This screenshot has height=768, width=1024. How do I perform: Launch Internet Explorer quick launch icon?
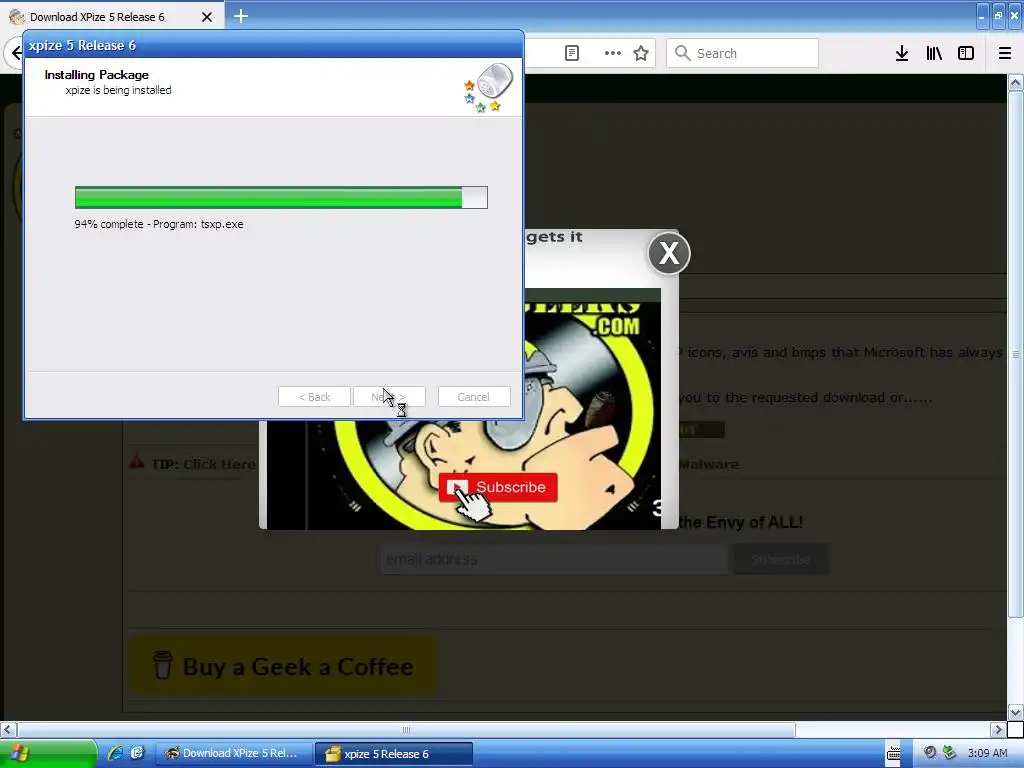(x=115, y=753)
